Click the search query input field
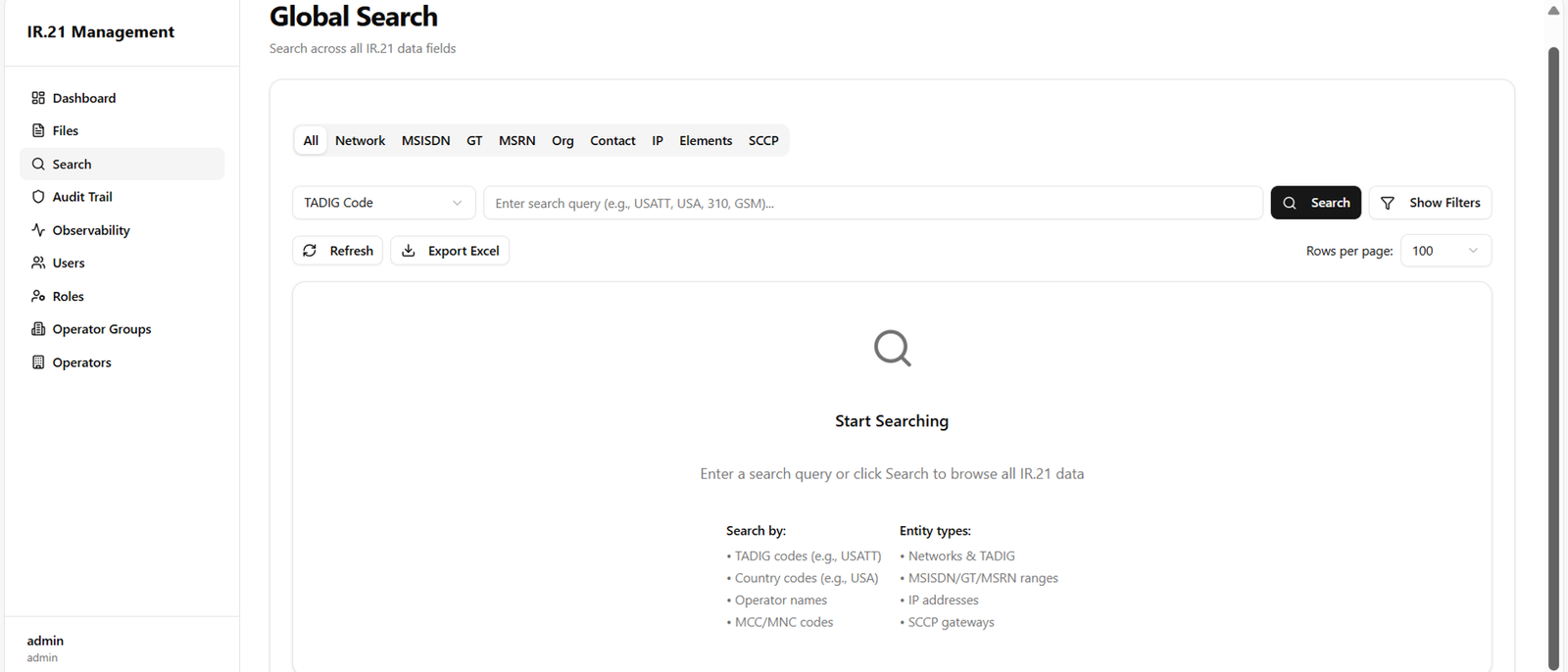This screenshot has width=1568, height=672. (872, 203)
